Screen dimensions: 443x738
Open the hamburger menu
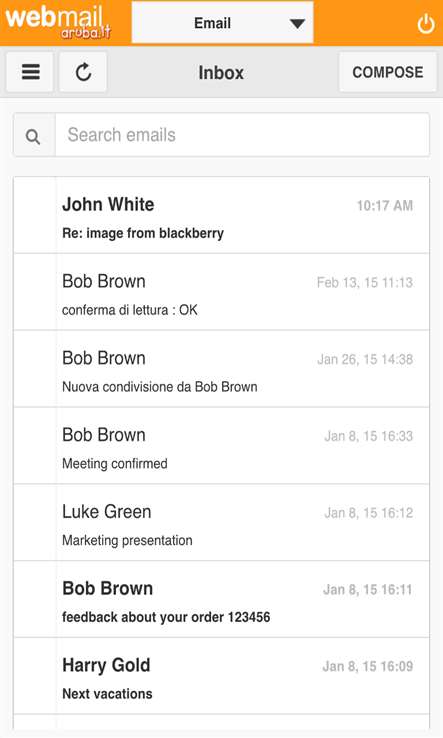[x=30, y=72]
